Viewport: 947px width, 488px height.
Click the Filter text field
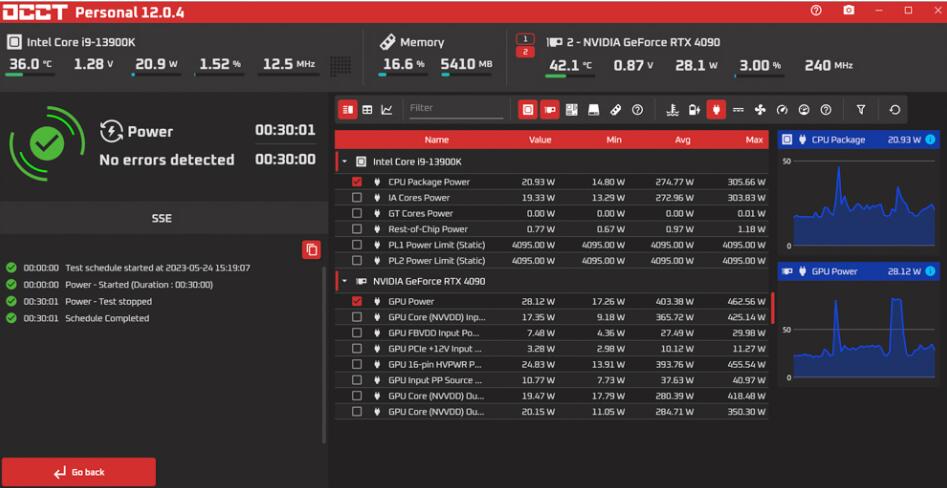(455, 109)
